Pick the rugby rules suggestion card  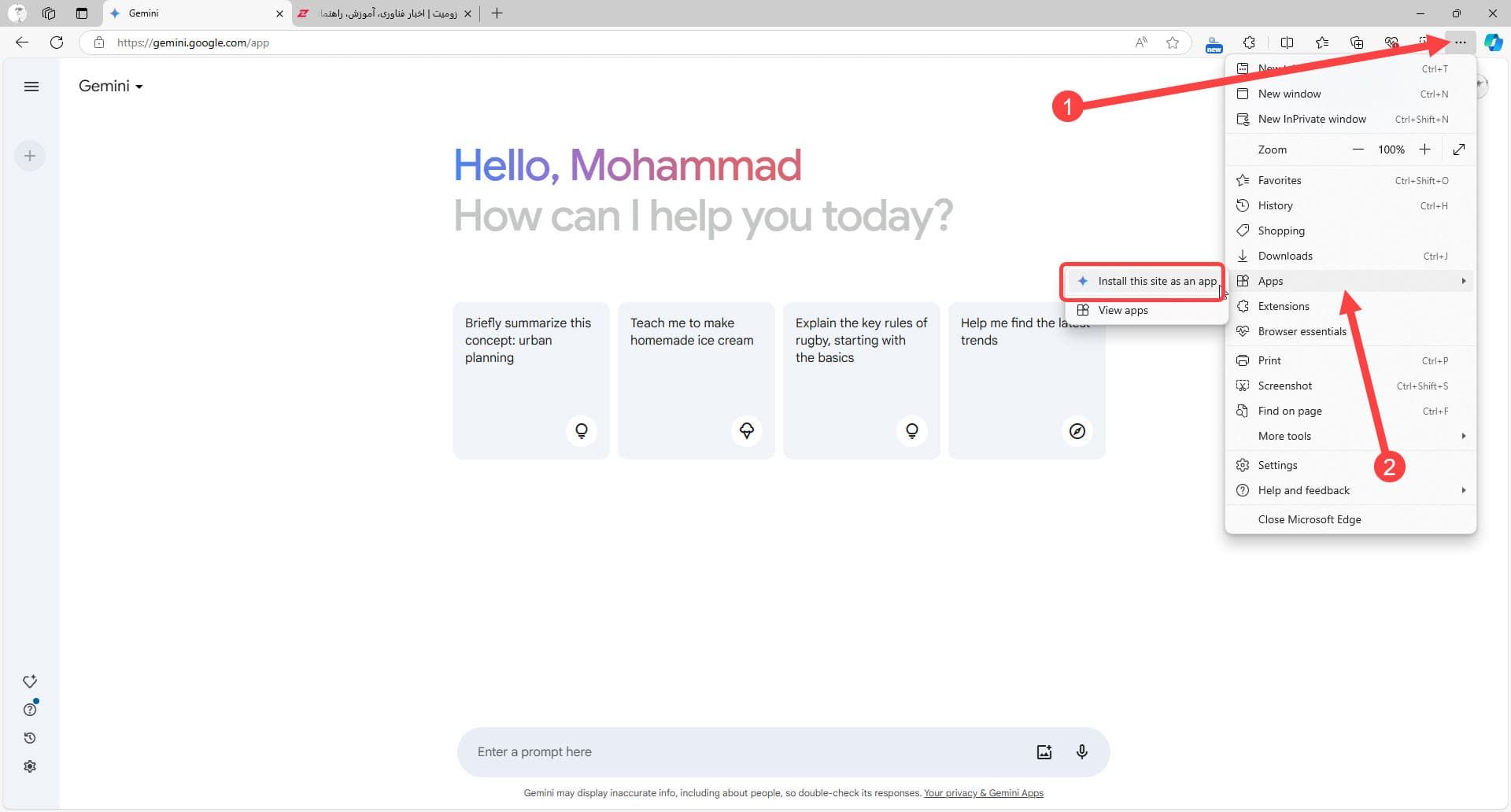pos(862,381)
